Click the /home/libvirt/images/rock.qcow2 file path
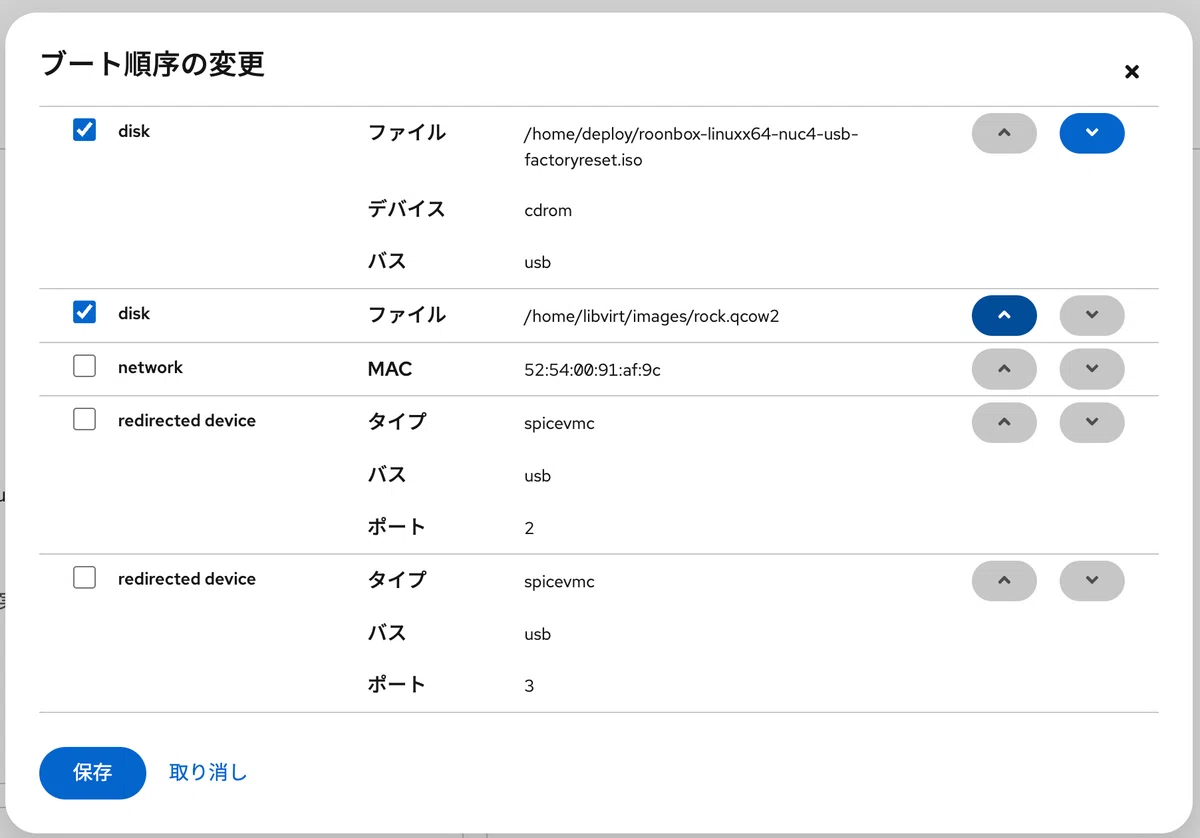Image resolution: width=1200 pixels, height=838 pixels. (x=651, y=316)
